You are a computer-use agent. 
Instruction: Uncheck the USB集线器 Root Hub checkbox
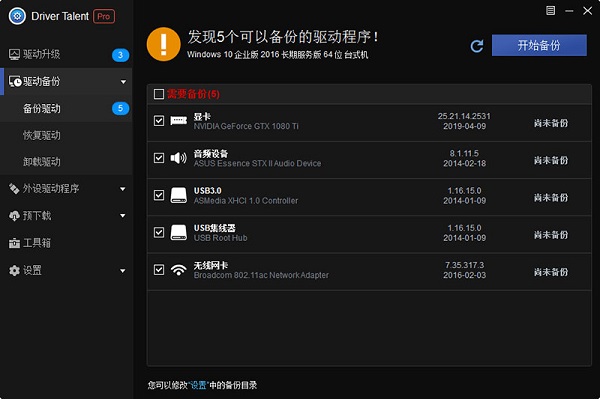(159, 232)
